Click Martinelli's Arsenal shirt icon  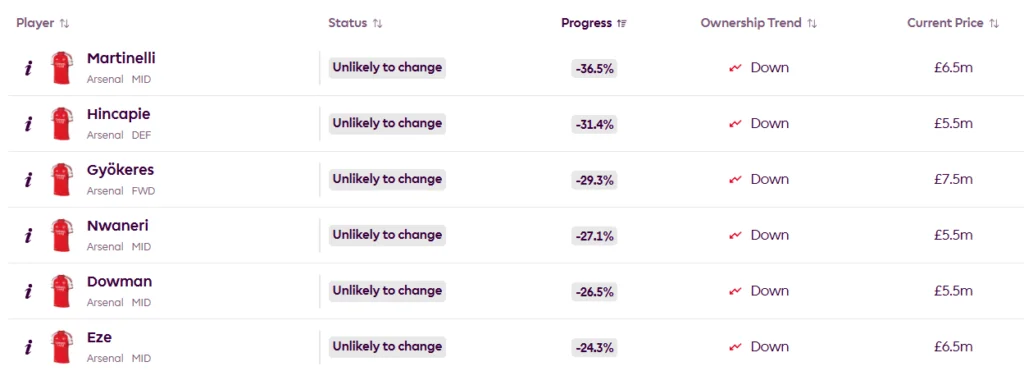tap(61, 68)
